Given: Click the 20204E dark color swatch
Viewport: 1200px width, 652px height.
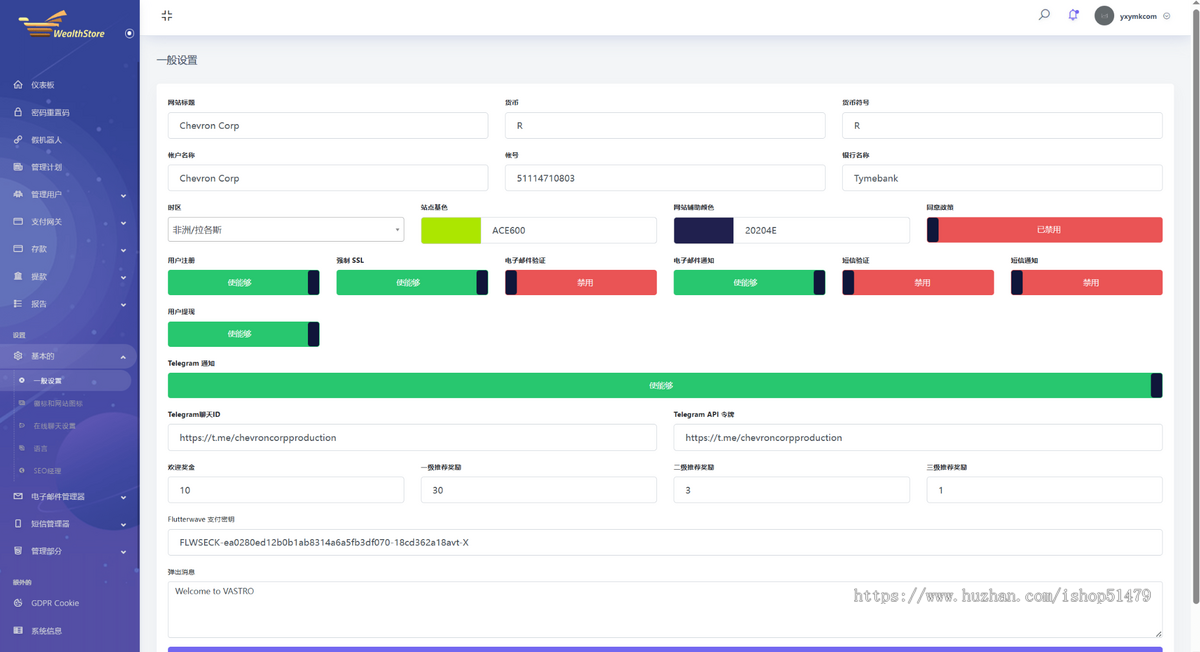Looking at the screenshot, I should [704, 230].
